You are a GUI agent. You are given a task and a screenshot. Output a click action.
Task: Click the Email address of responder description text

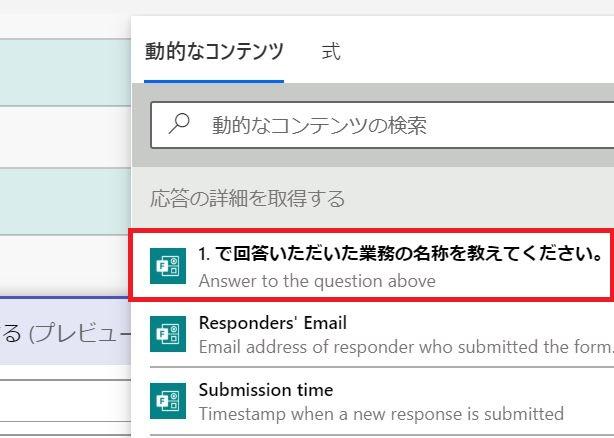406,347
